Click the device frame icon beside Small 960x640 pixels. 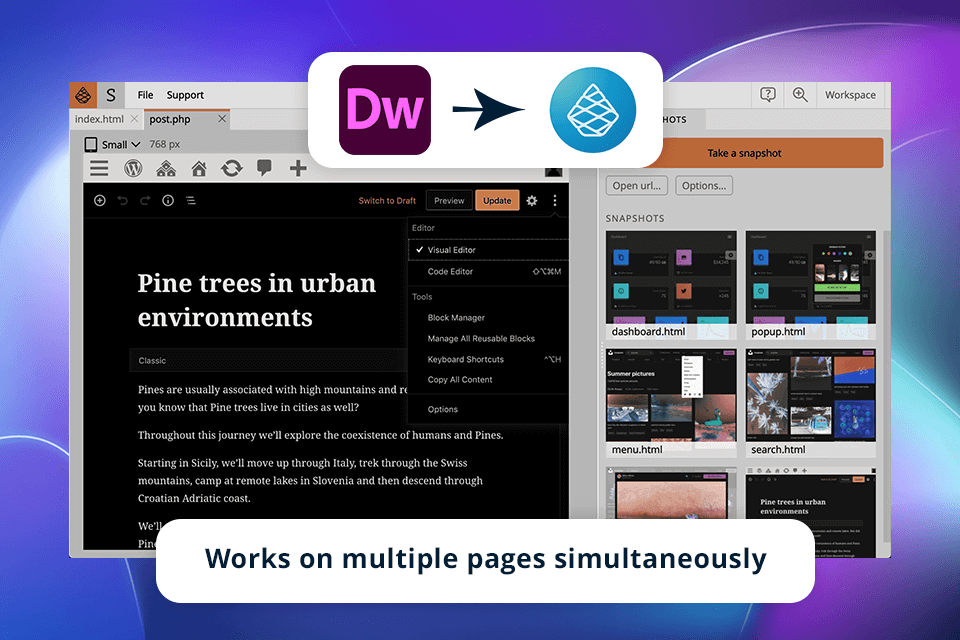tap(91, 145)
